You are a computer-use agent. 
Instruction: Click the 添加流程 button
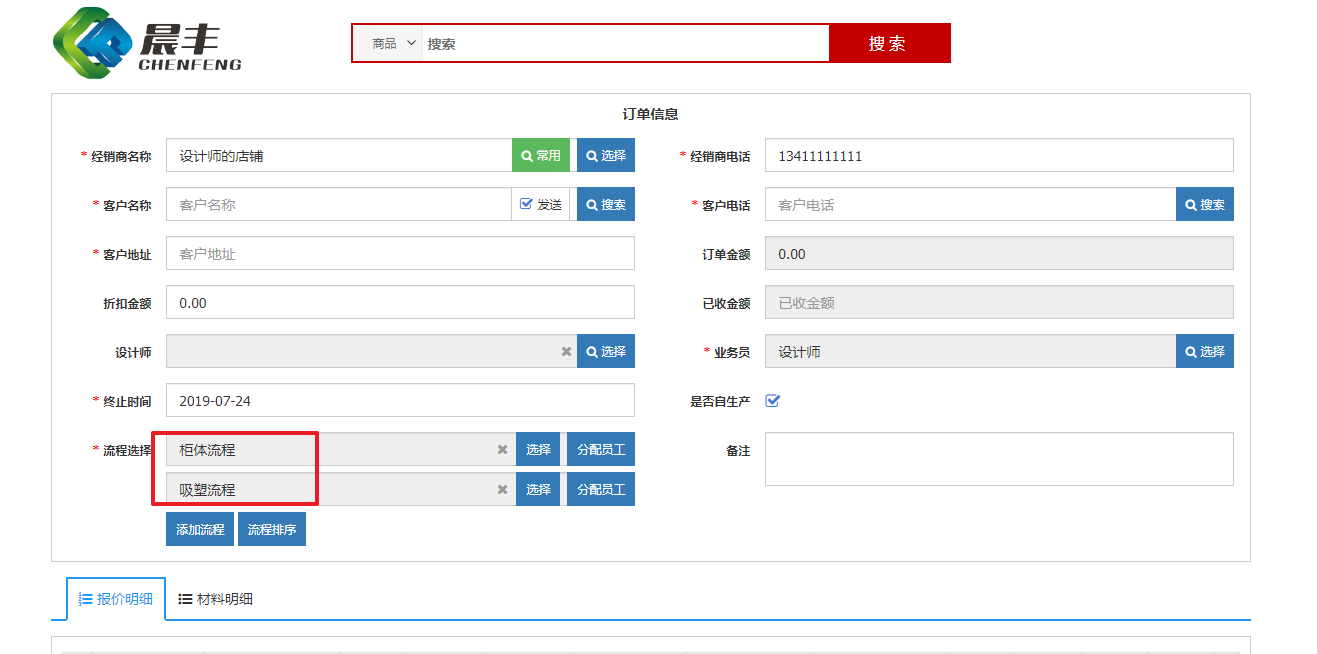(x=200, y=530)
